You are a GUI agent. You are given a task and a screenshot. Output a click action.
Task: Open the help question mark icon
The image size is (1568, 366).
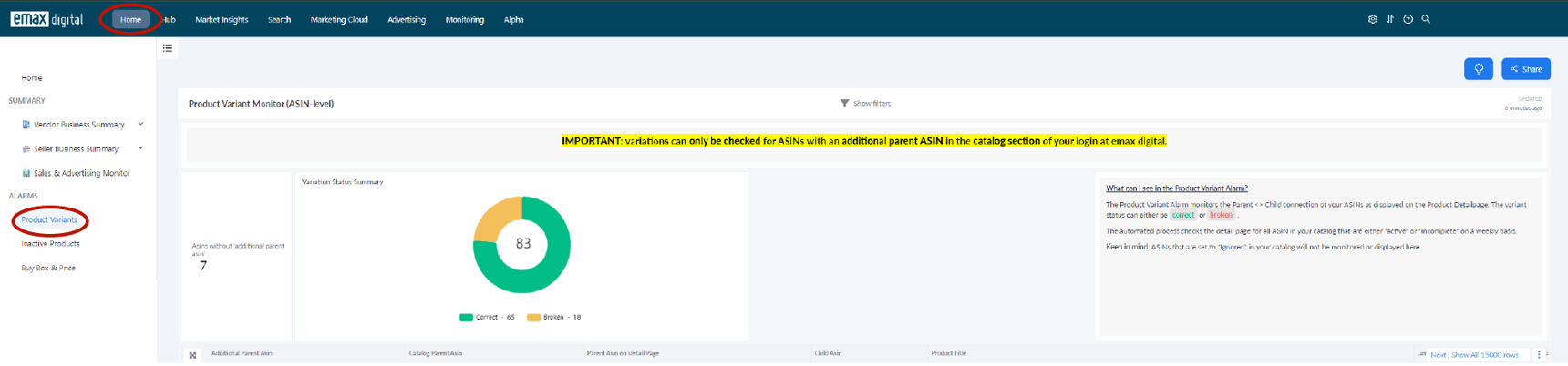pos(1408,19)
